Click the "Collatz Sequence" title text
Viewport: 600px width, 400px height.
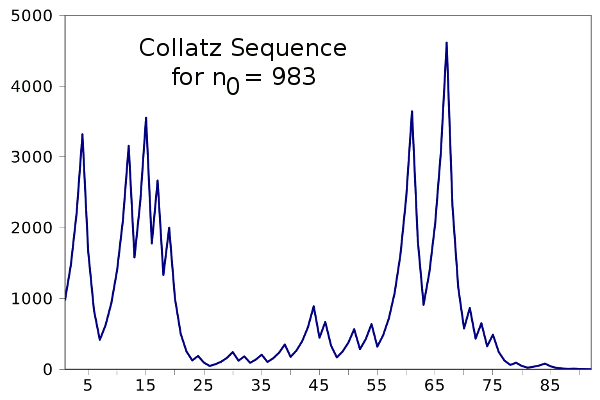243,48
